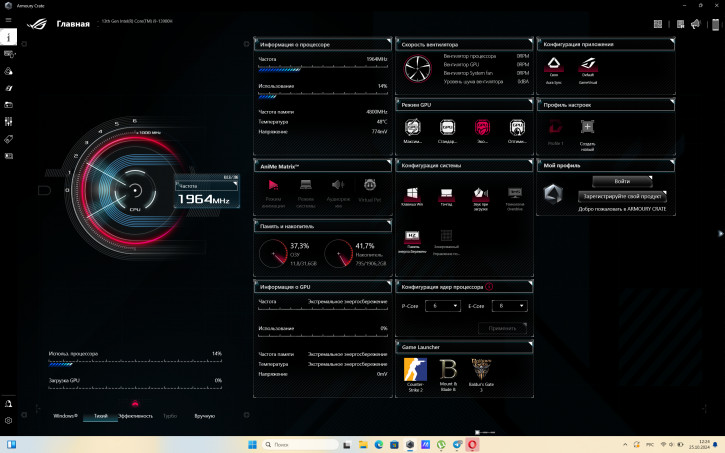The height and width of the screenshot is (453, 725).
Task: Click corner expander of Информация о процессоре panel
Action: (388, 41)
